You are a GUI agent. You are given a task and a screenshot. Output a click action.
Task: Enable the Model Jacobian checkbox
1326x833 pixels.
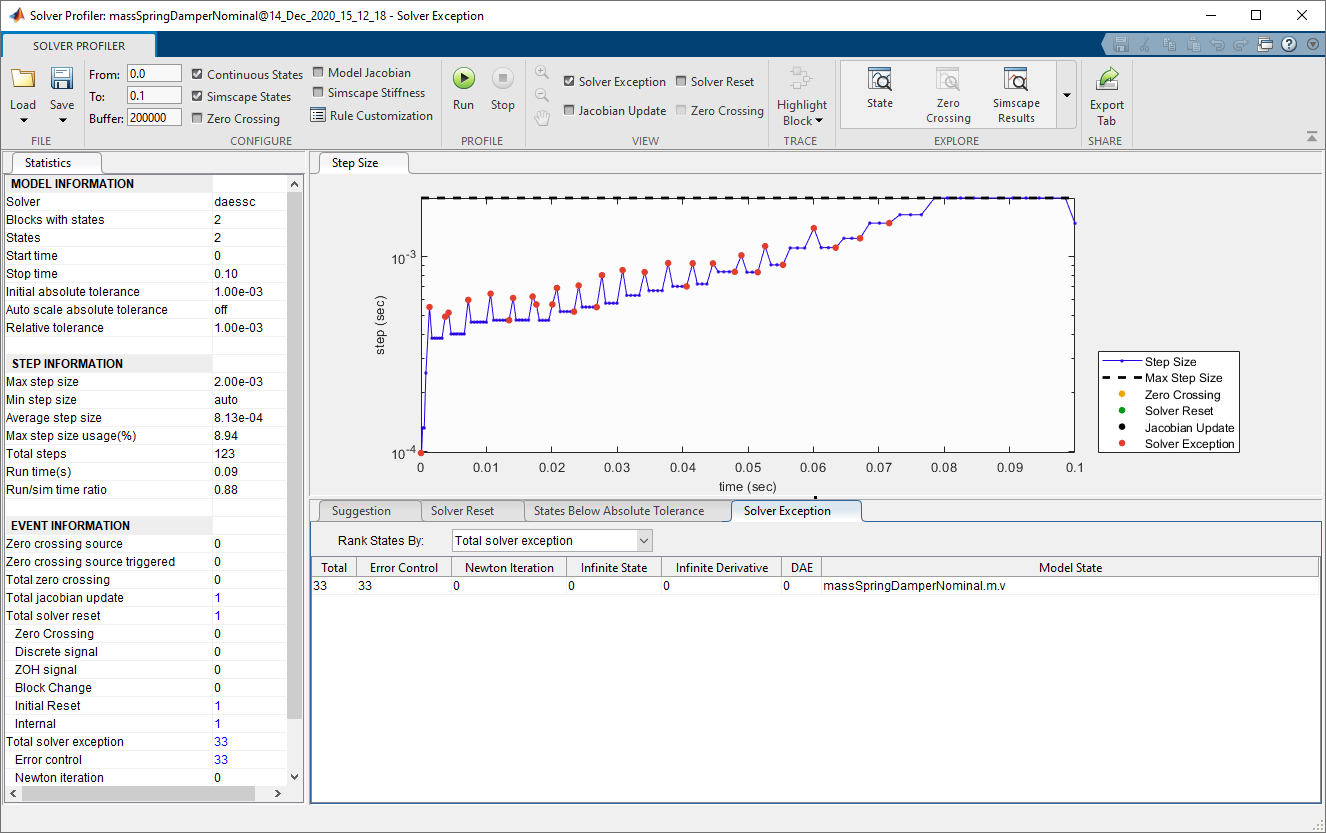click(x=318, y=72)
